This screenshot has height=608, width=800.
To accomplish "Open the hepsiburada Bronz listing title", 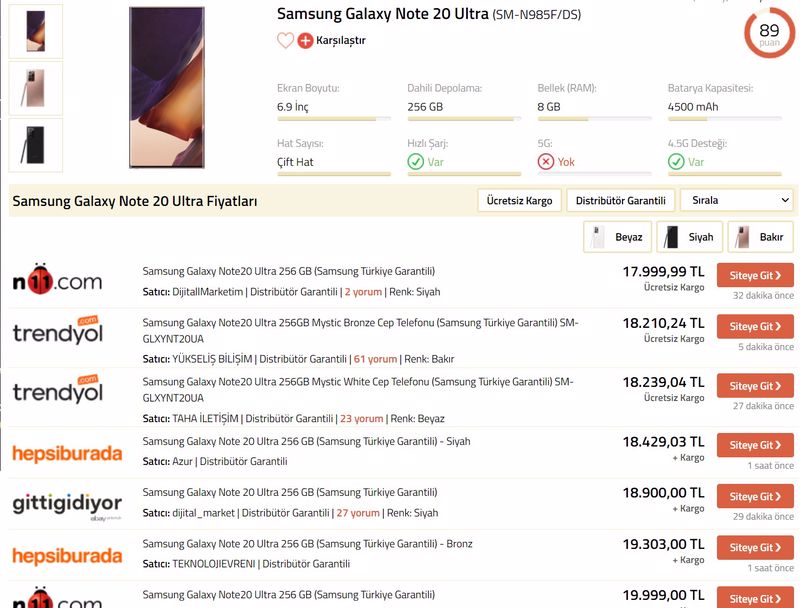I will click(x=307, y=544).
